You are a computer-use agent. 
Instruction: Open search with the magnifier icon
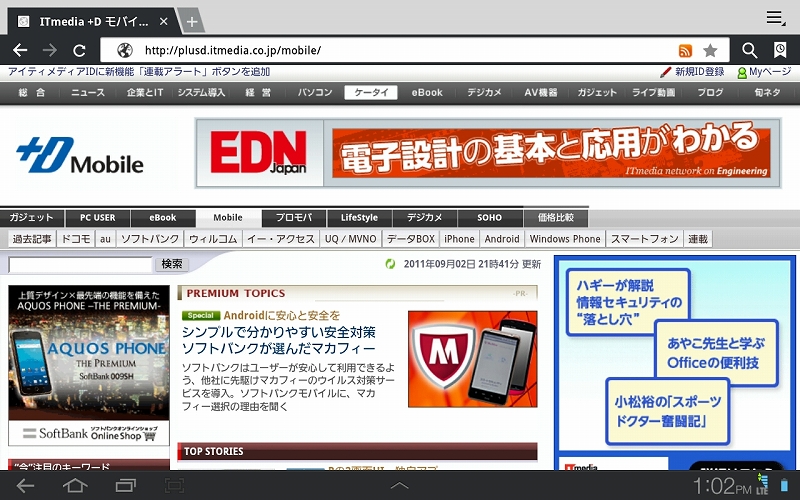click(x=749, y=50)
